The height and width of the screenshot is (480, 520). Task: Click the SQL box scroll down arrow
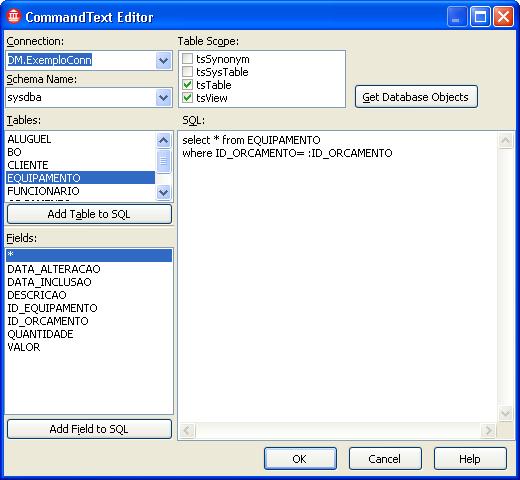pos(506,414)
